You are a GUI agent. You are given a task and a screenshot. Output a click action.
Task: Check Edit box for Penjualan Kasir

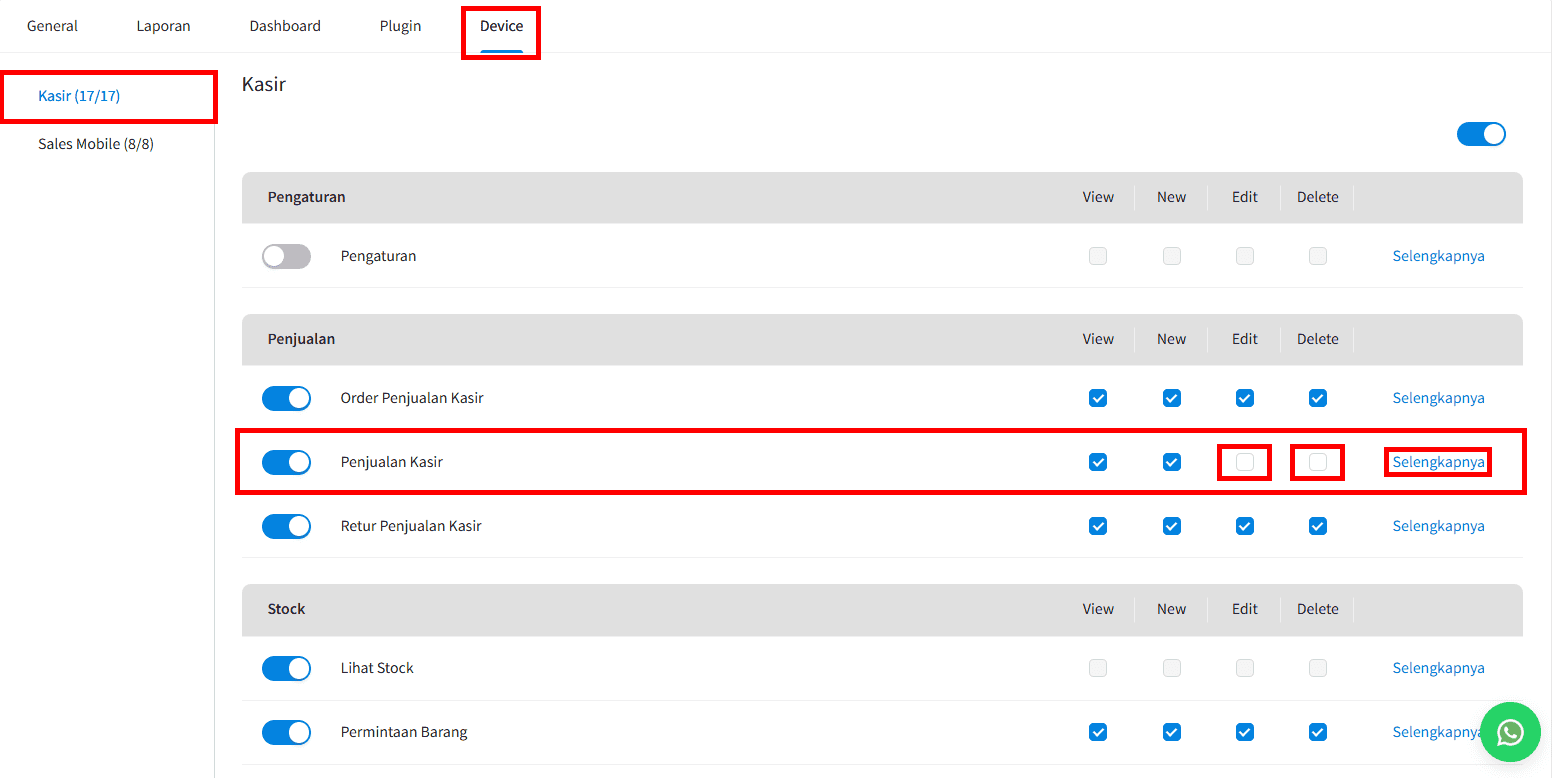tap(1245, 462)
